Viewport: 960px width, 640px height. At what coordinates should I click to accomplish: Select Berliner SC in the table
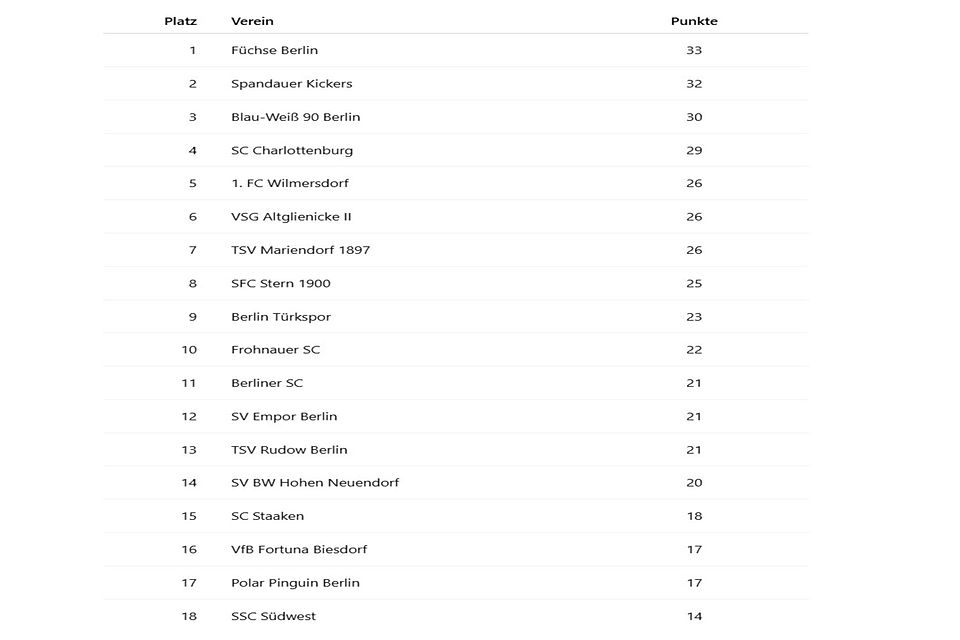point(267,383)
